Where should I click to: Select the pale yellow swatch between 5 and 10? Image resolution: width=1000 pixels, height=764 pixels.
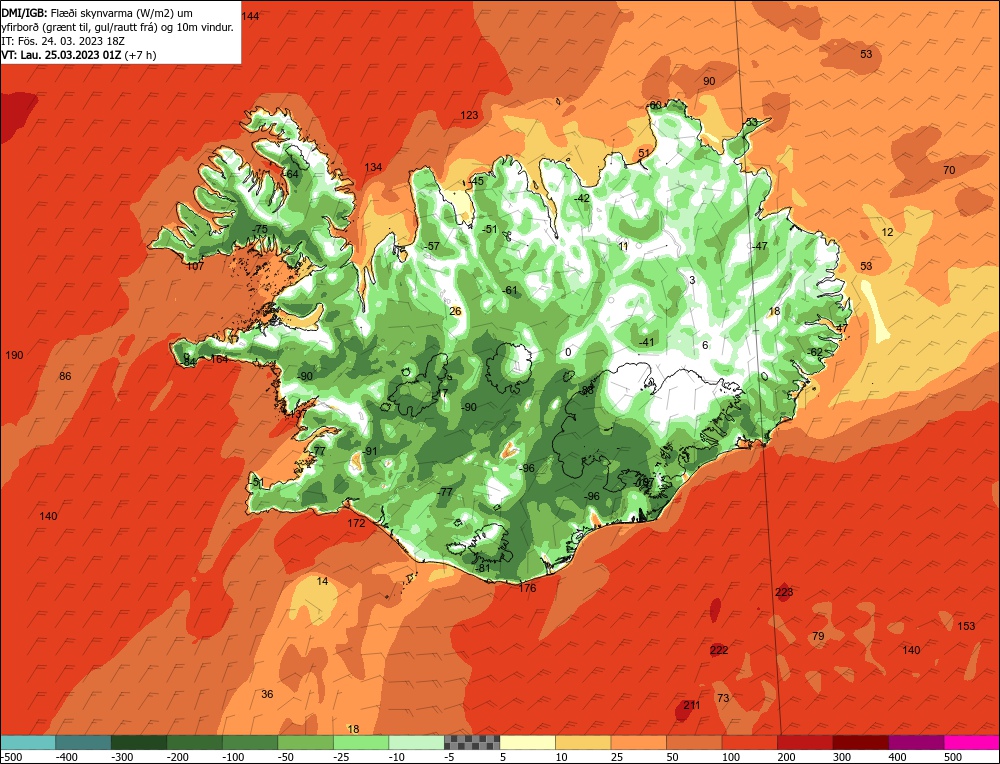pyautogui.click(x=527, y=742)
